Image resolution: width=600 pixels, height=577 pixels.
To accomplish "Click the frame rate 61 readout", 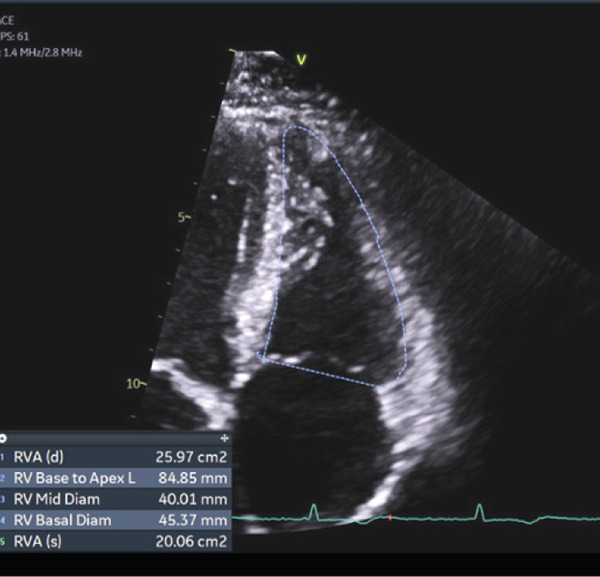I will click(x=14, y=36).
